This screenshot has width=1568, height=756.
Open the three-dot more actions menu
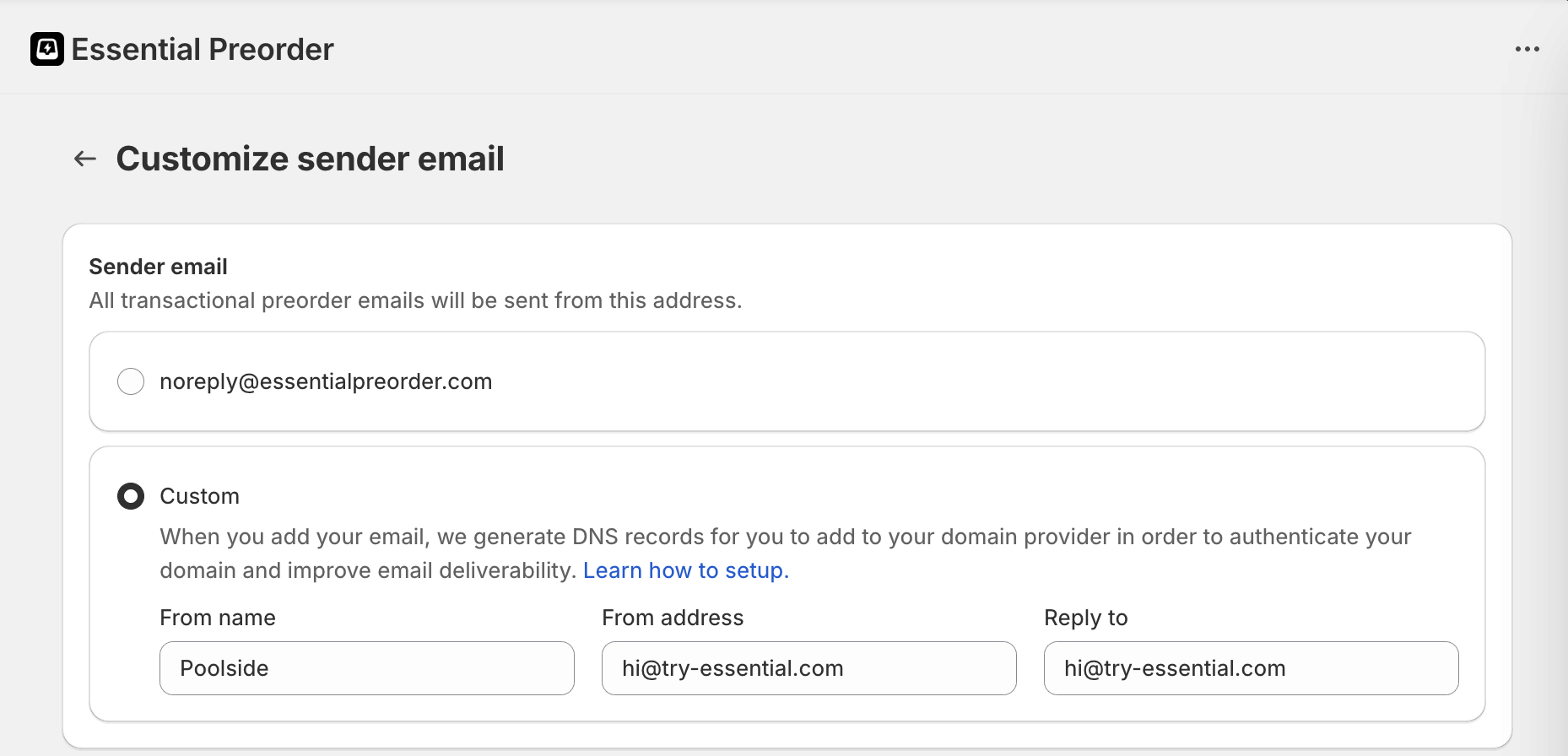(1527, 49)
